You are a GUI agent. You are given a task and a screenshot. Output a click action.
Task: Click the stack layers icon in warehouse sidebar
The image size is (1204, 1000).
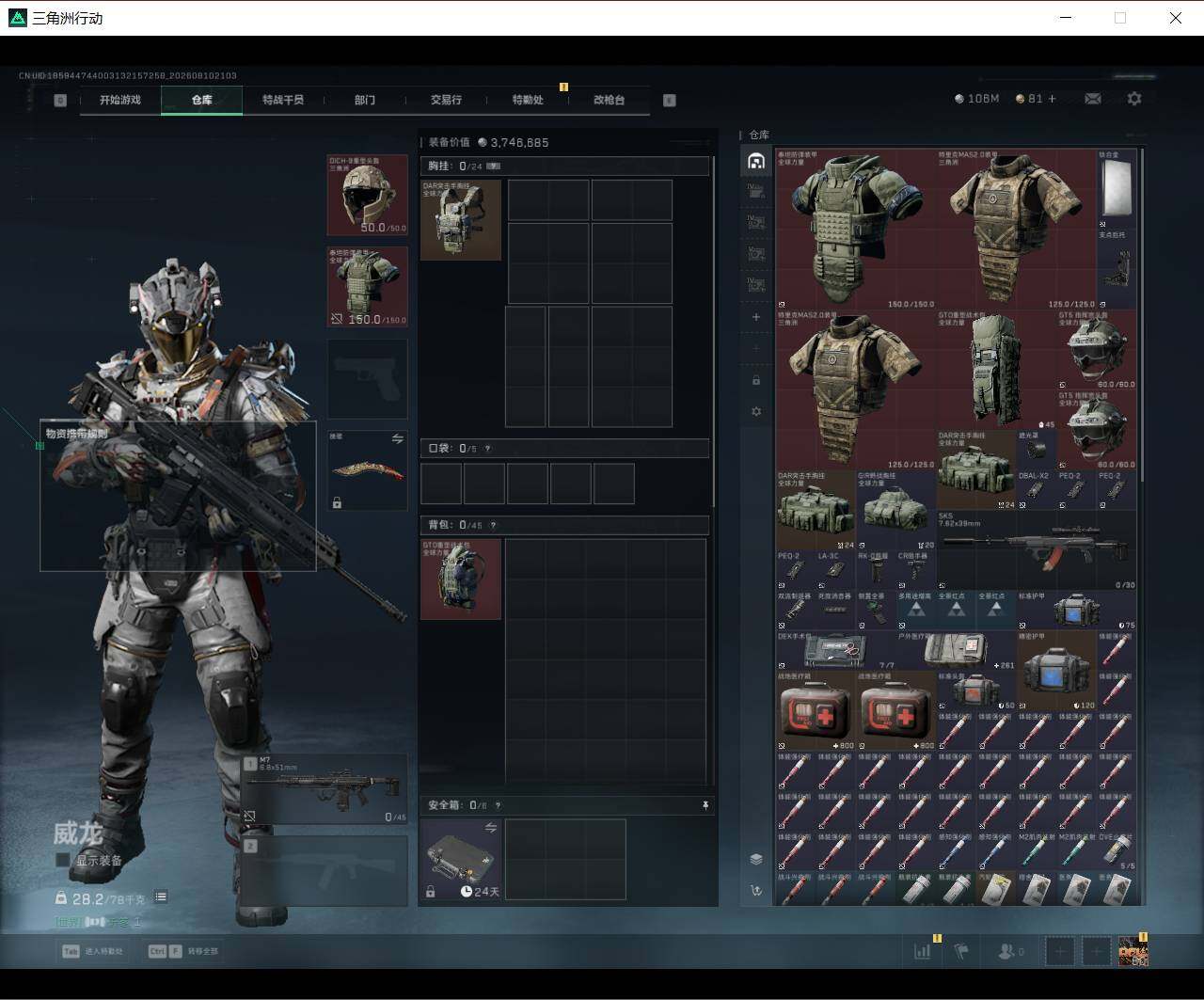756,859
